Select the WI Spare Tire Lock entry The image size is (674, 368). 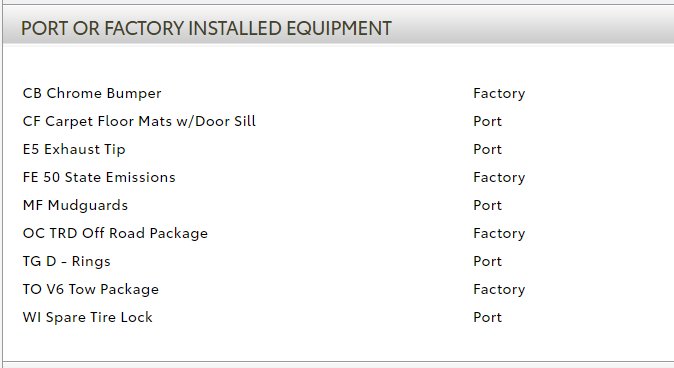pyautogui.click(x=88, y=317)
